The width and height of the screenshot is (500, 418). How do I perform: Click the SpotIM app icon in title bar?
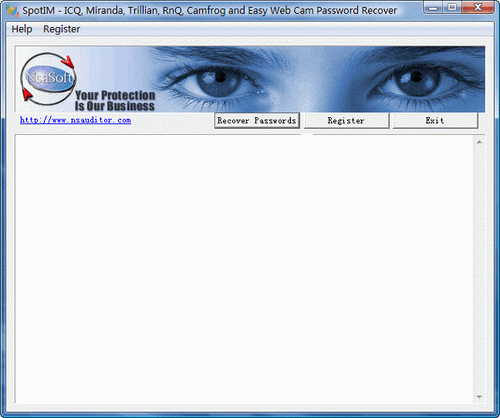[12, 11]
